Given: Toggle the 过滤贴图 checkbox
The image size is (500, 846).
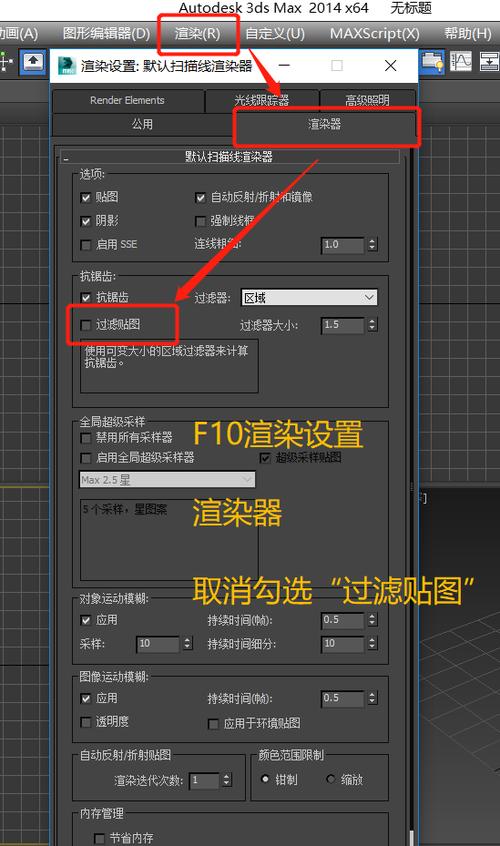Looking at the screenshot, I should (86, 325).
